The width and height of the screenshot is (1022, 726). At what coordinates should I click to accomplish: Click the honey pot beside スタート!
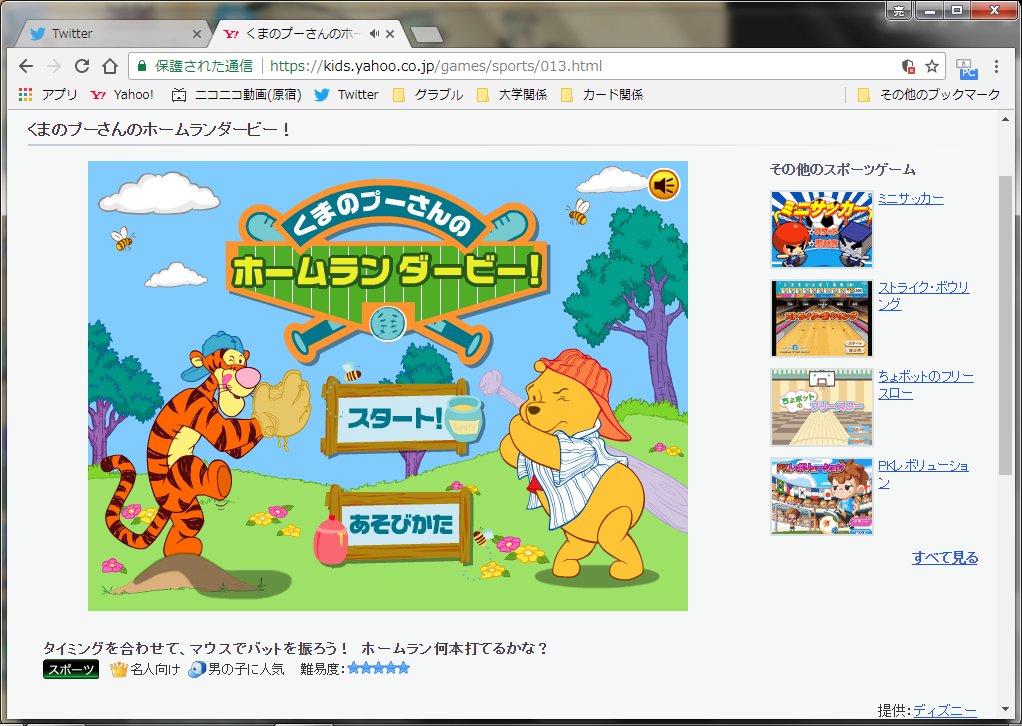click(464, 419)
